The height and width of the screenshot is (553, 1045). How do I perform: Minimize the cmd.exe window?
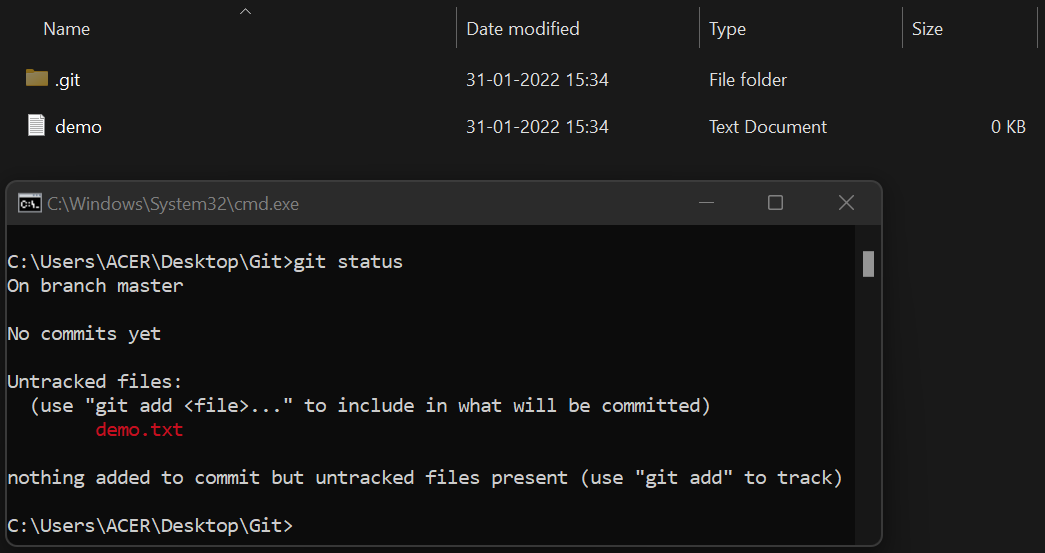[x=706, y=203]
